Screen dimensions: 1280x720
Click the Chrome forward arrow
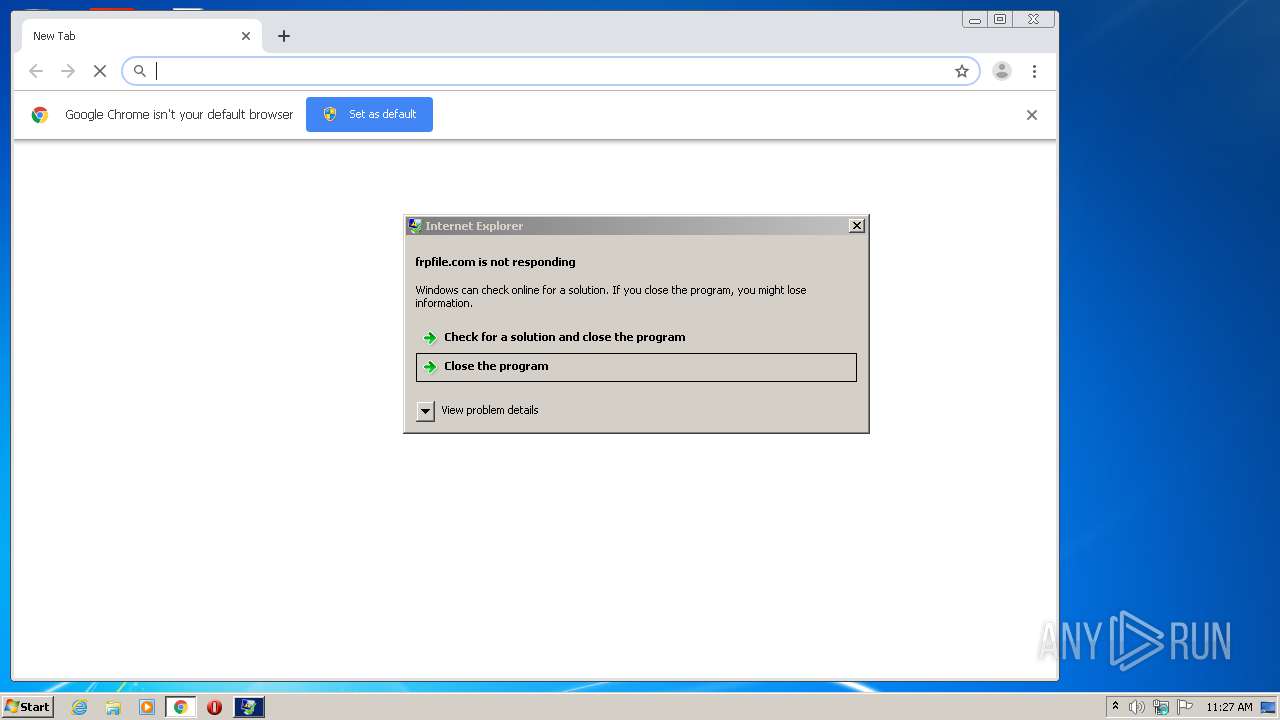[68, 71]
